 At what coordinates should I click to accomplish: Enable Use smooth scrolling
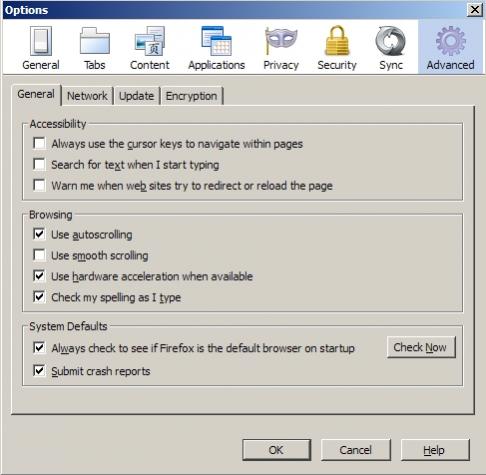coord(39,255)
